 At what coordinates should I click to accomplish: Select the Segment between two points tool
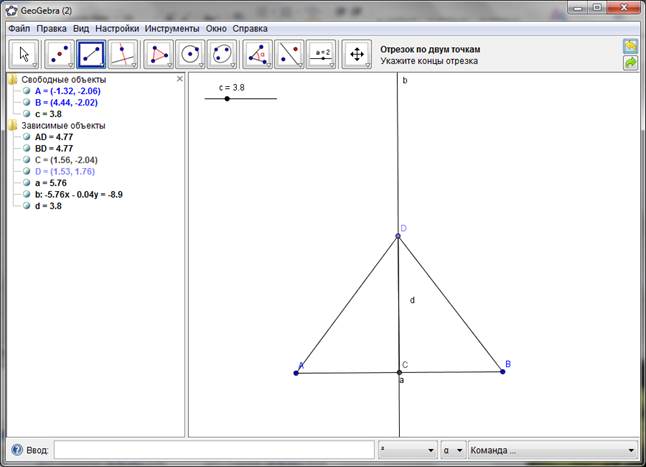click(91, 54)
